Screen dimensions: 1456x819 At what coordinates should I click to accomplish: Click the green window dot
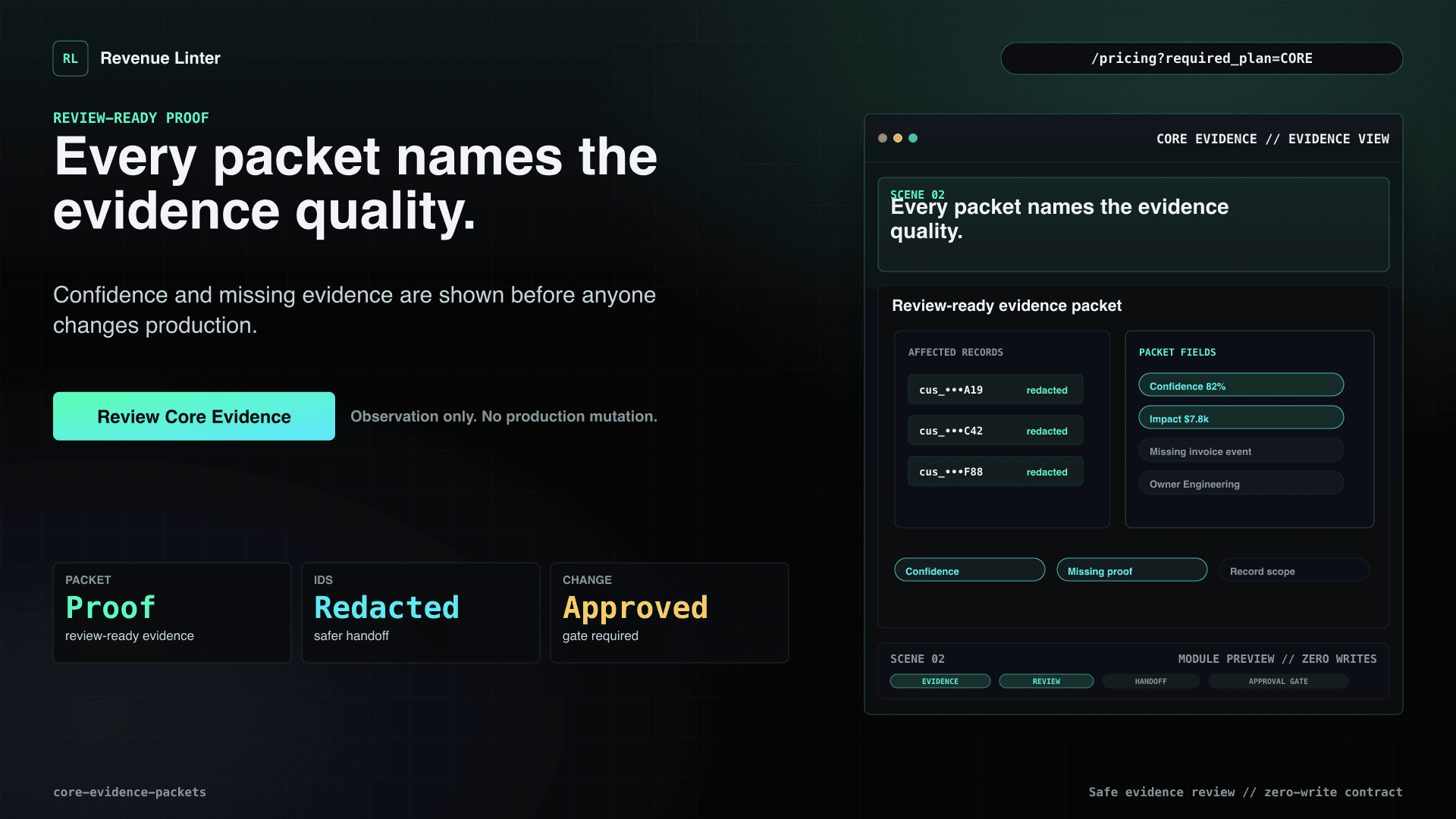click(x=913, y=138)
